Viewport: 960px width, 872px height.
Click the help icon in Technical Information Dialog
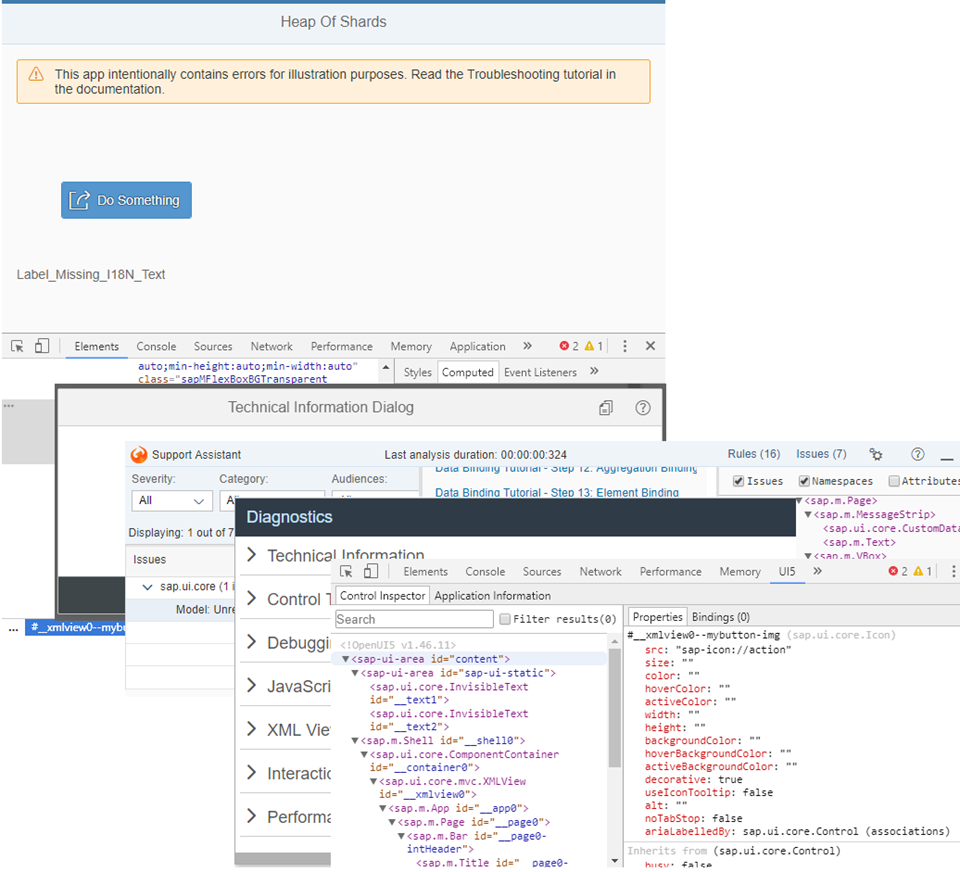coord(642,408)
